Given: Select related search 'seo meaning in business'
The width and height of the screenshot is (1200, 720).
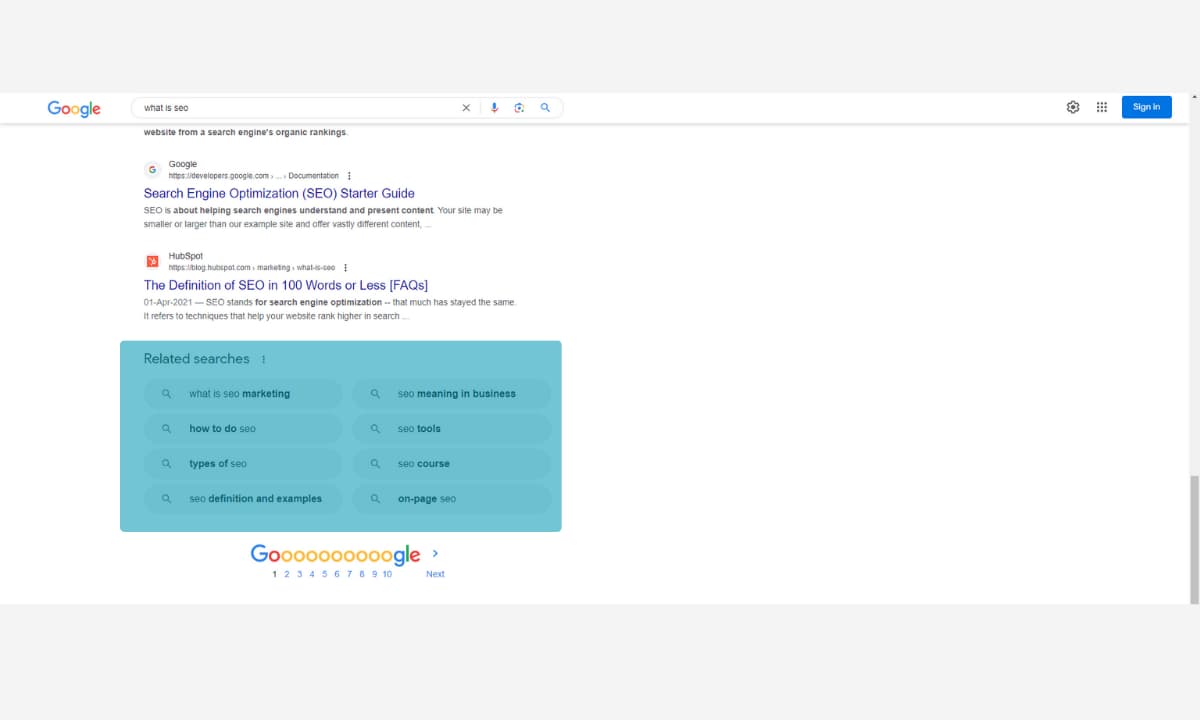Looking at the screenshot, I should (451, 394).
